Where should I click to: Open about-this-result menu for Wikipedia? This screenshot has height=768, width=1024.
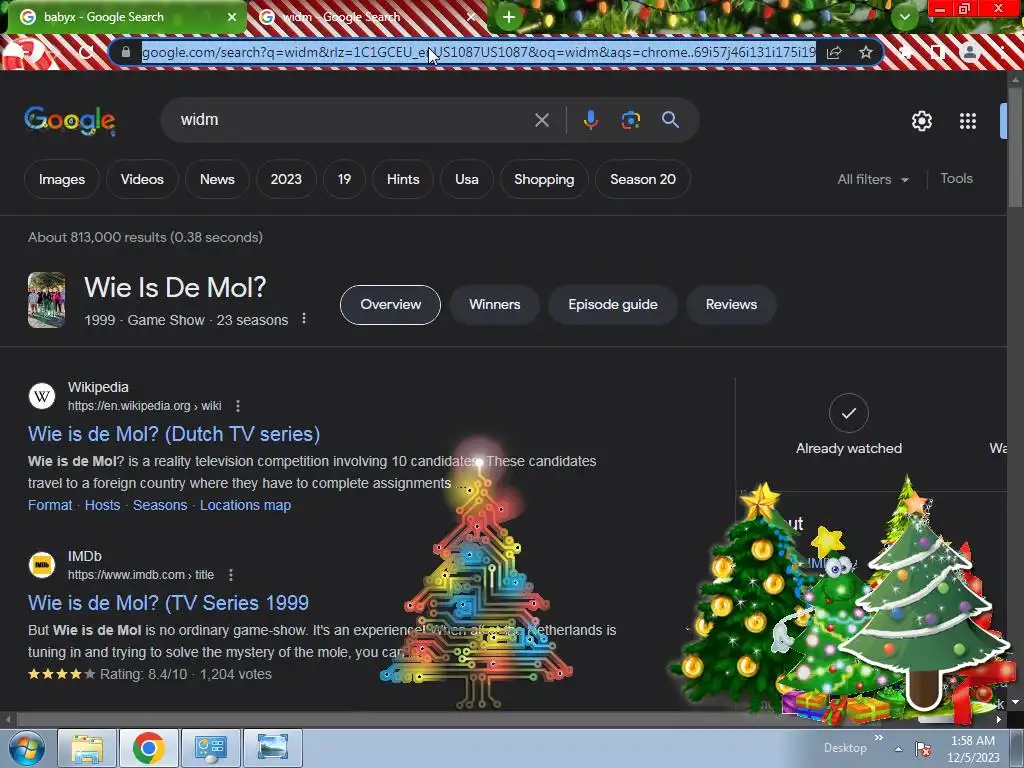click(238, 406)
